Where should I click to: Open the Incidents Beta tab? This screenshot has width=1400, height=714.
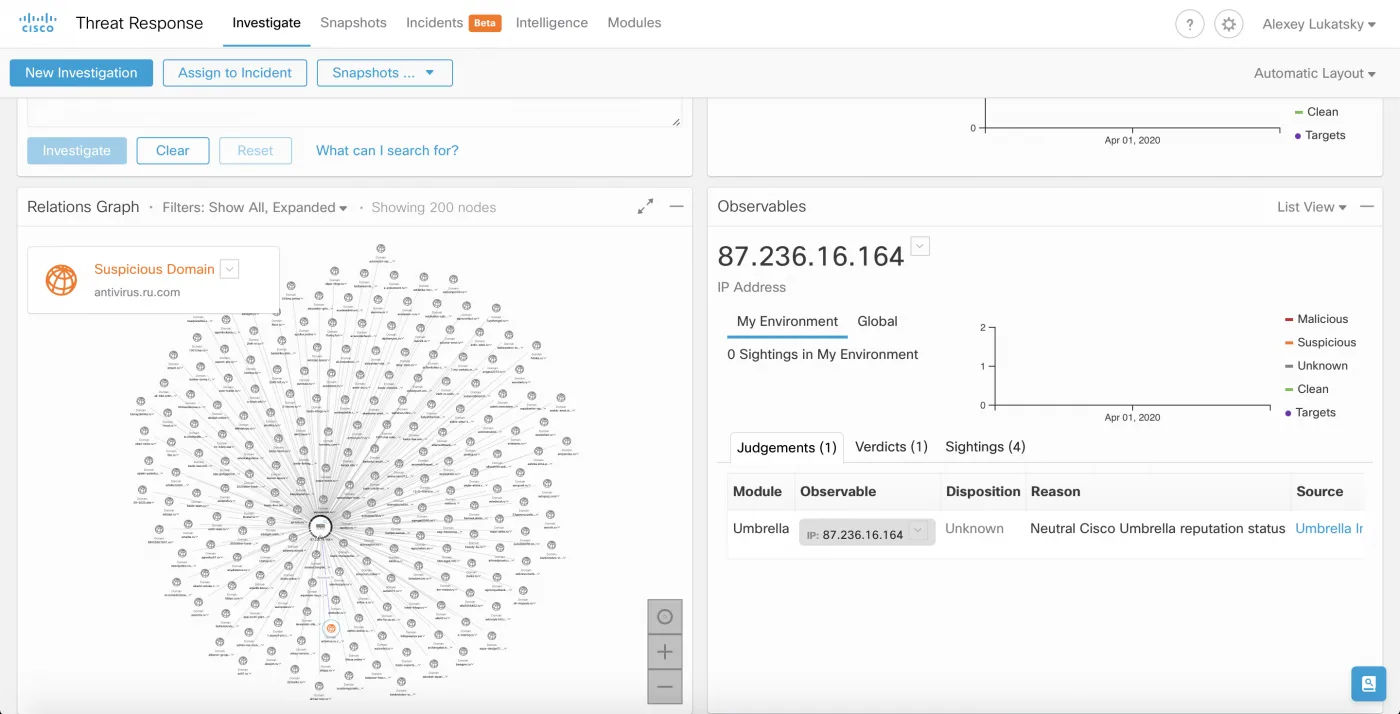click(x=453, y=22)
